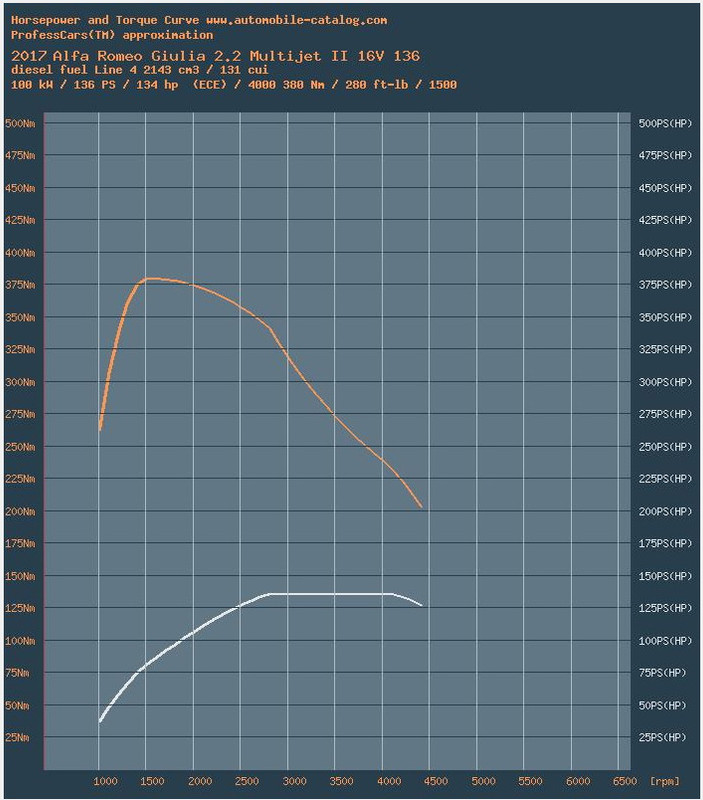Click the '425Nm' left axis label
This screenshot has width=703, height=800.
click(20, 220)
